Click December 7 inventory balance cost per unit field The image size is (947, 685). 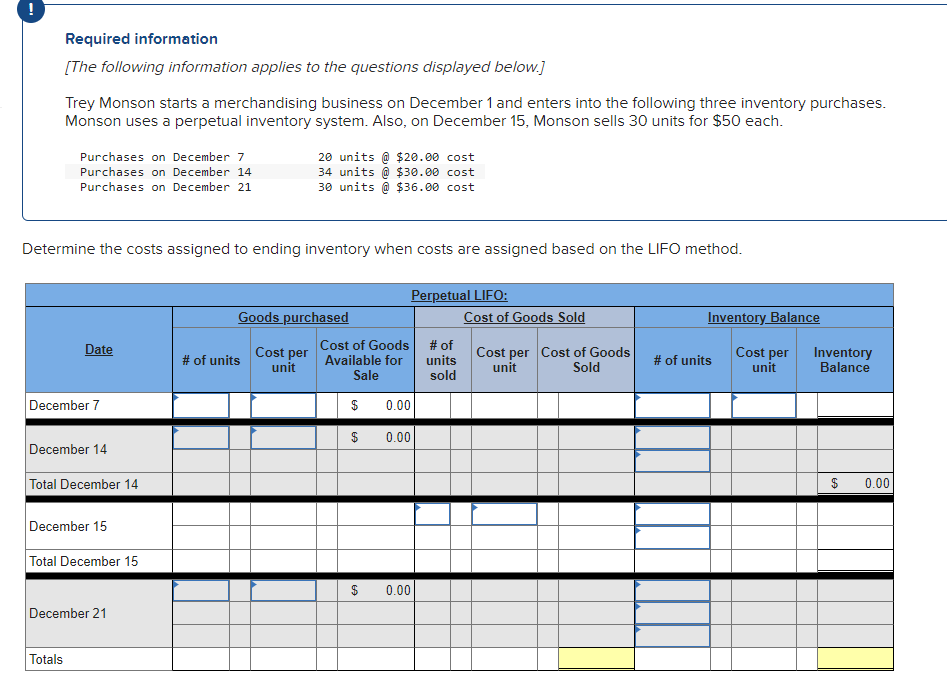(x=763, y=405)
